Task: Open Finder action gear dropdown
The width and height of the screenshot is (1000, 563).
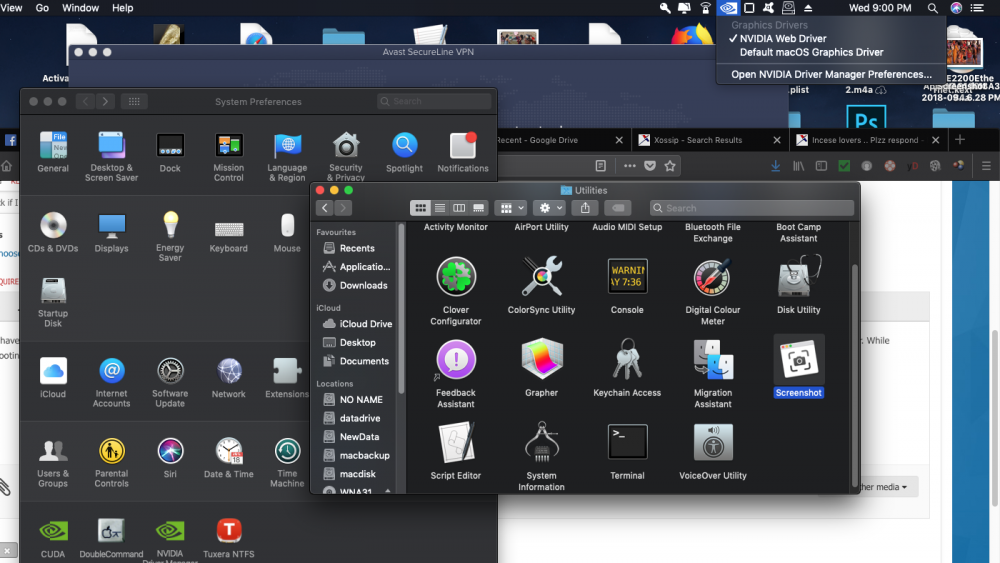Action: click(550, 208)
